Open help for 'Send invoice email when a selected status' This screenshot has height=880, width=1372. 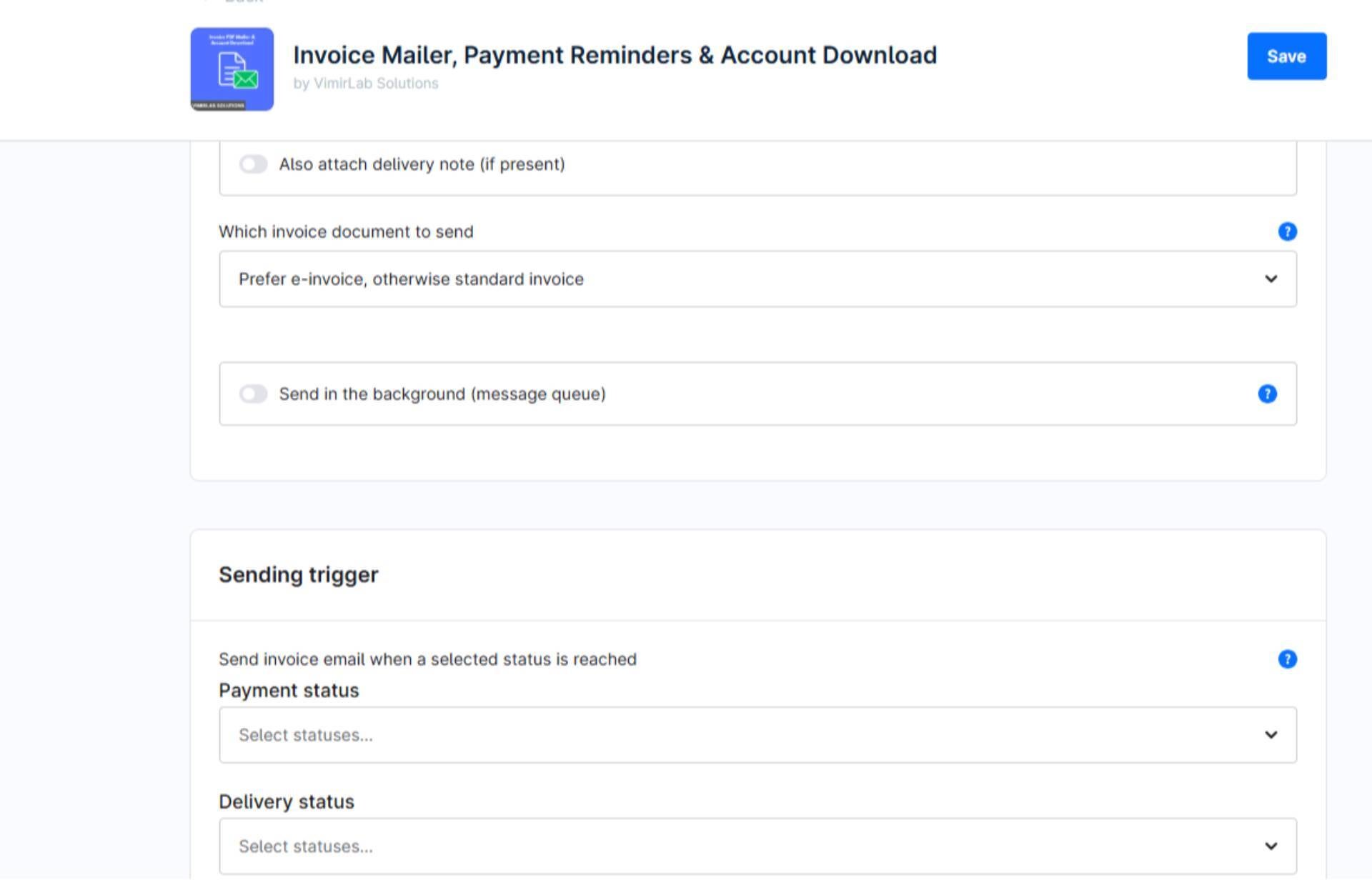tap(1287, 659)
